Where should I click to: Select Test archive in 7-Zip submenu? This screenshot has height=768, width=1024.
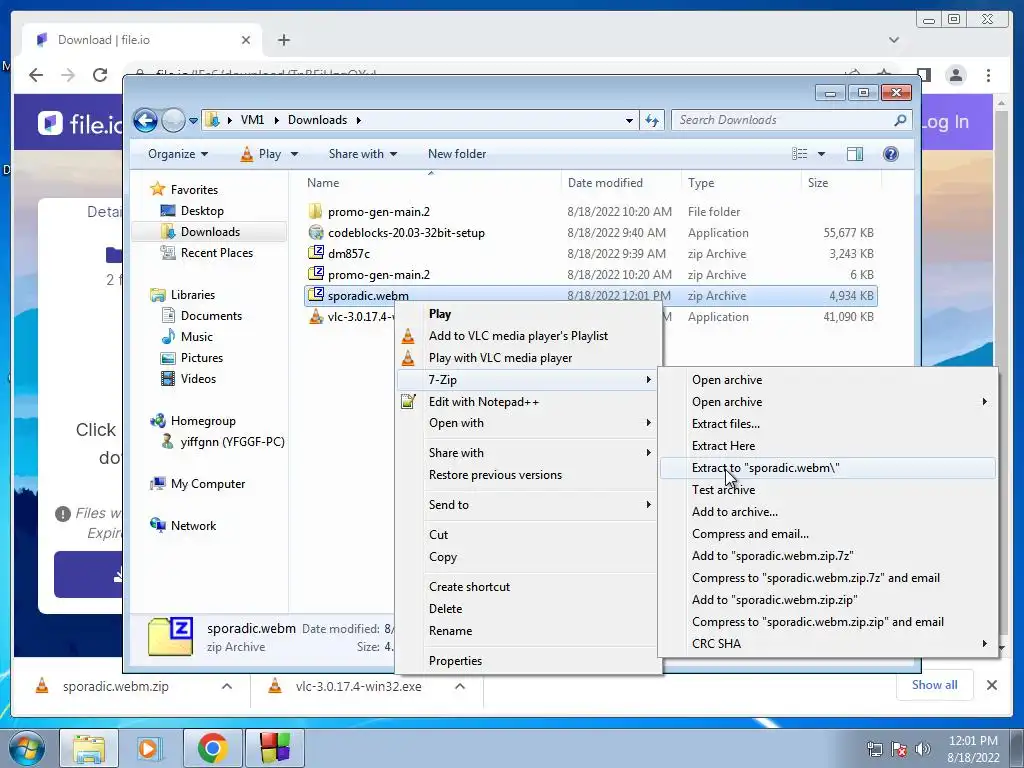(x=827, y=490)
